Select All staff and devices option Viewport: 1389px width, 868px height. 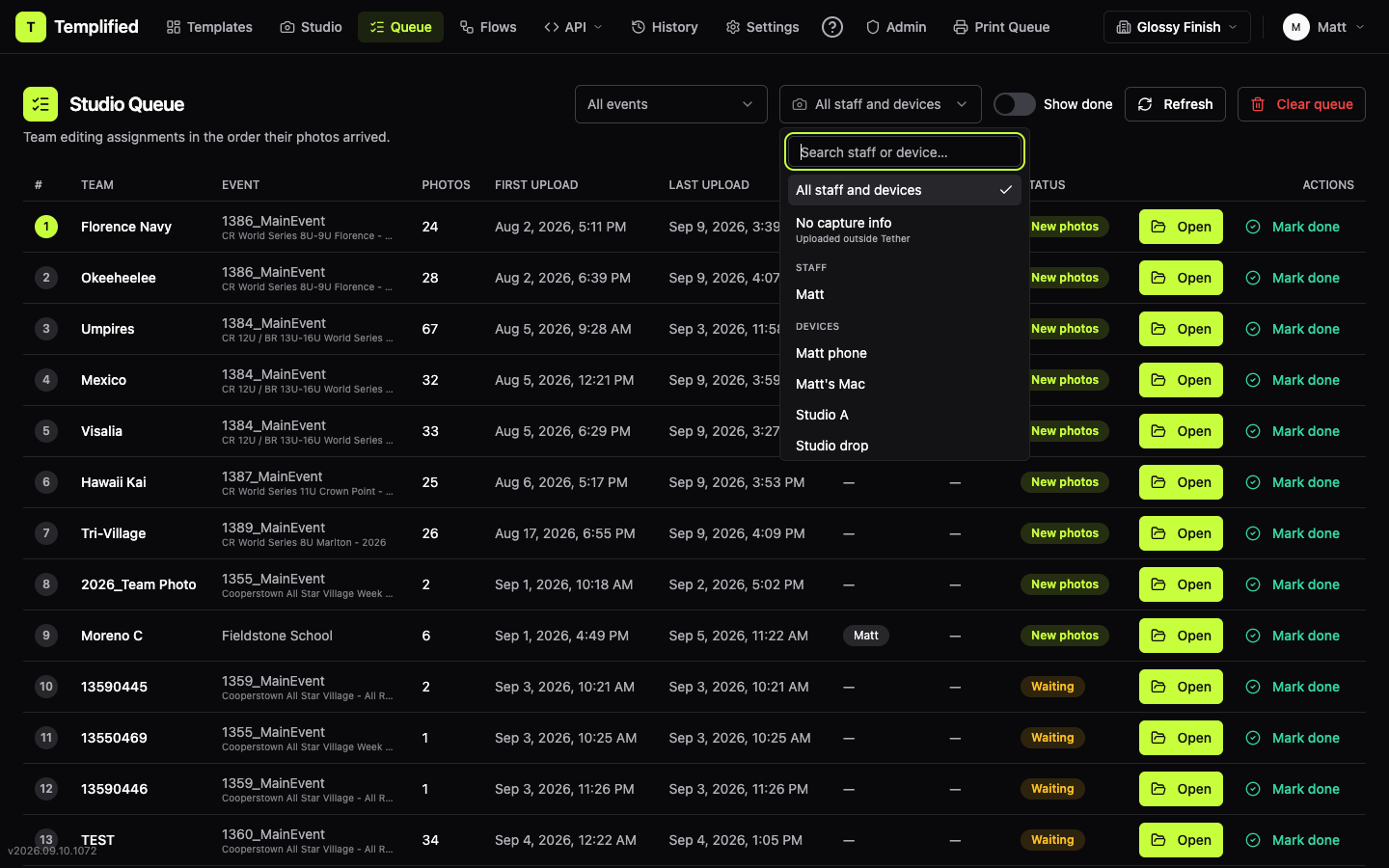(905, 190)
